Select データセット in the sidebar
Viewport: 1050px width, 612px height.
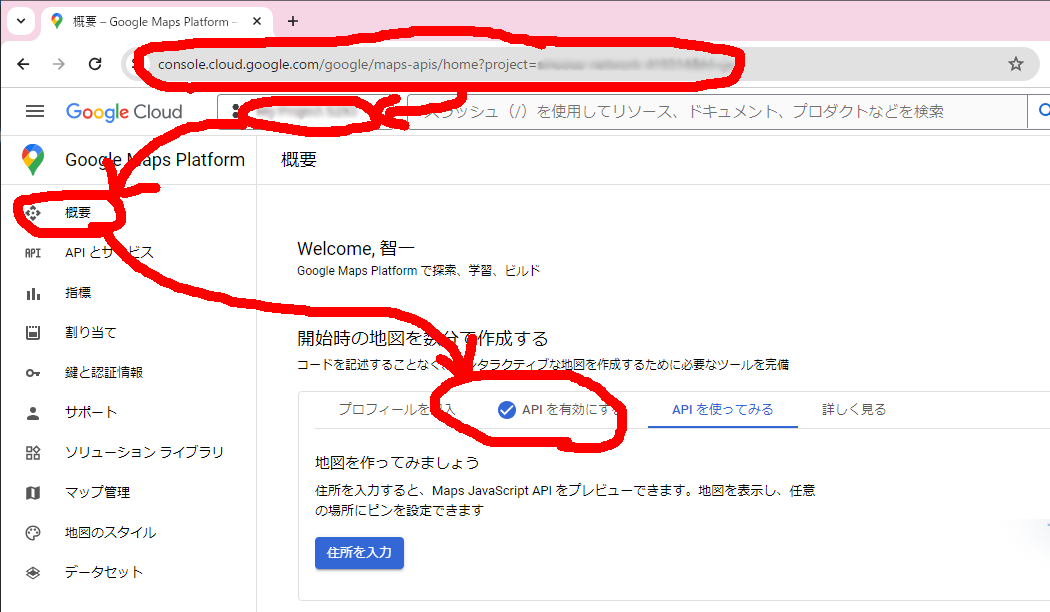(x=103, y=572)
